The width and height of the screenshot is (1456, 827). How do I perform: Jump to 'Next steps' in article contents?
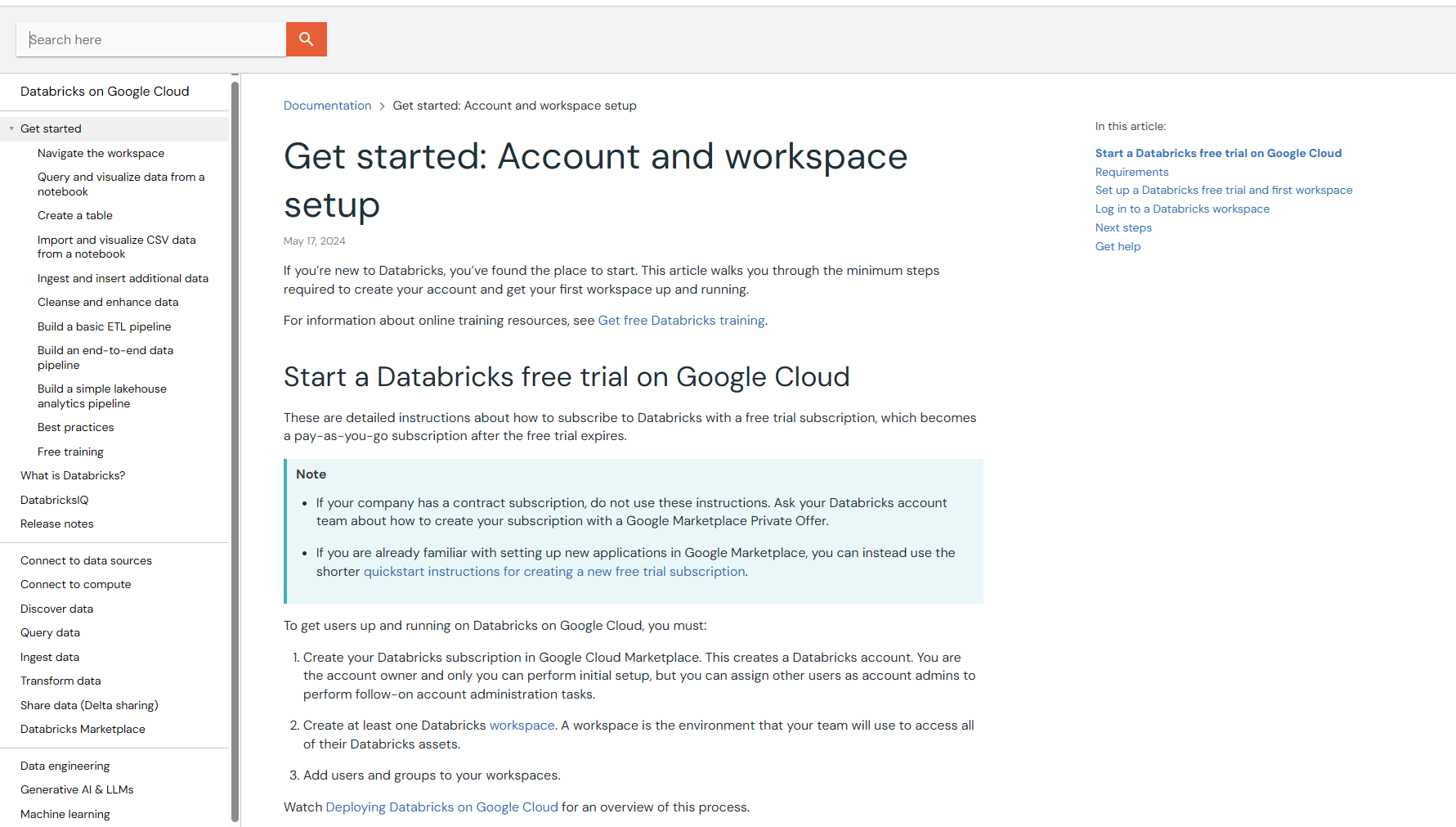(x=1123, y=228)
